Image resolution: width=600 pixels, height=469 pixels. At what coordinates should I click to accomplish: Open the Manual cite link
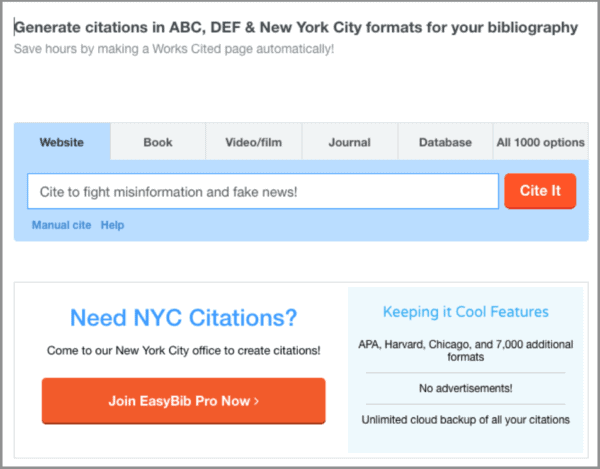click(x=61, y=225)
